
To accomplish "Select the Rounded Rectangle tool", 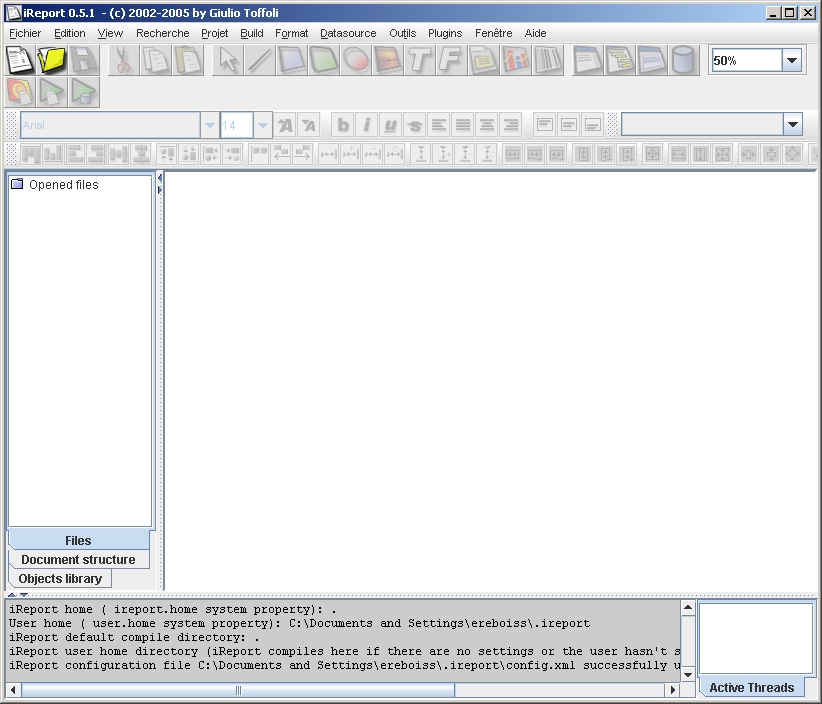I will coord(323,60).
